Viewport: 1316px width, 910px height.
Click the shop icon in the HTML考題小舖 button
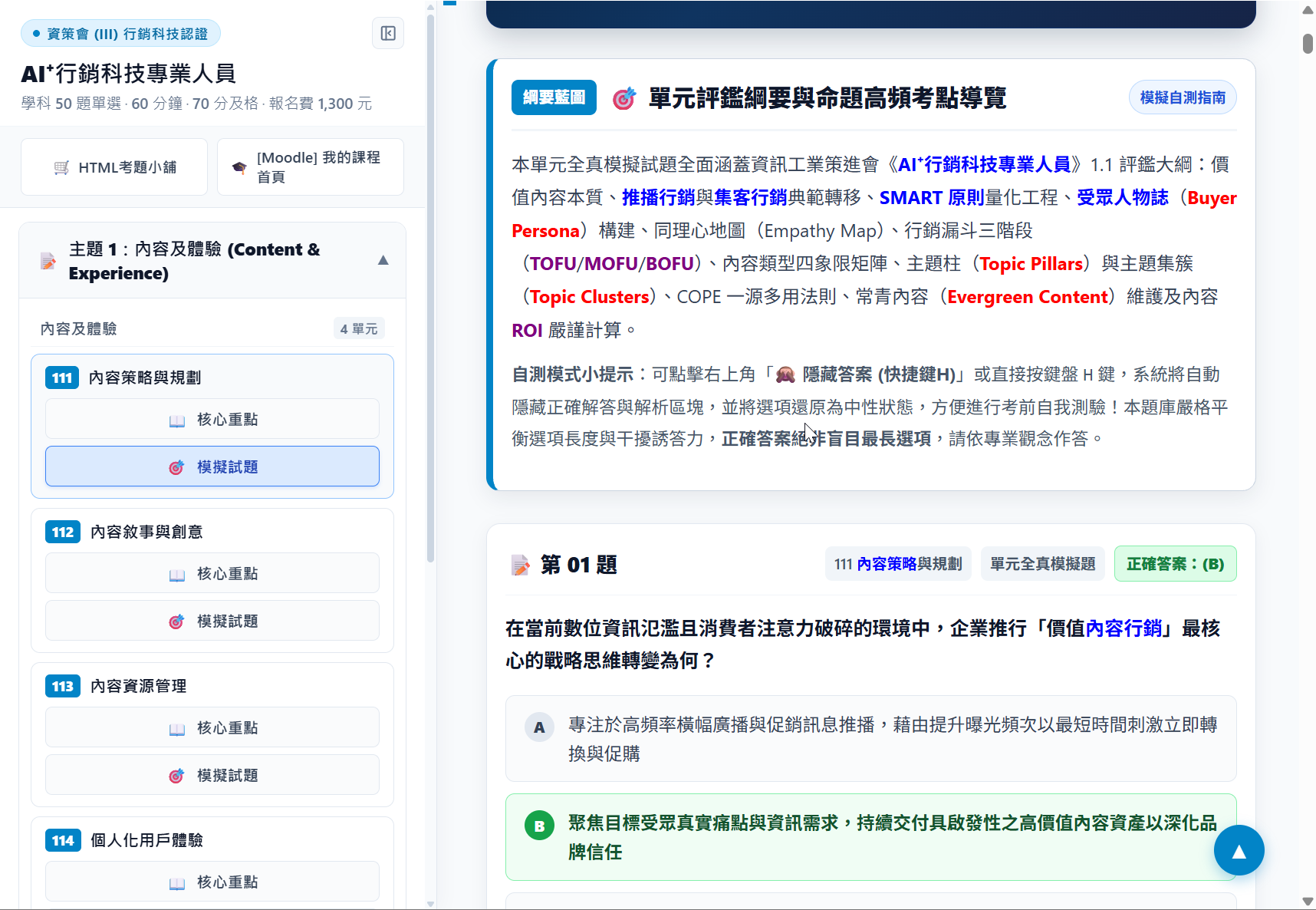click(x=62, y=168)
